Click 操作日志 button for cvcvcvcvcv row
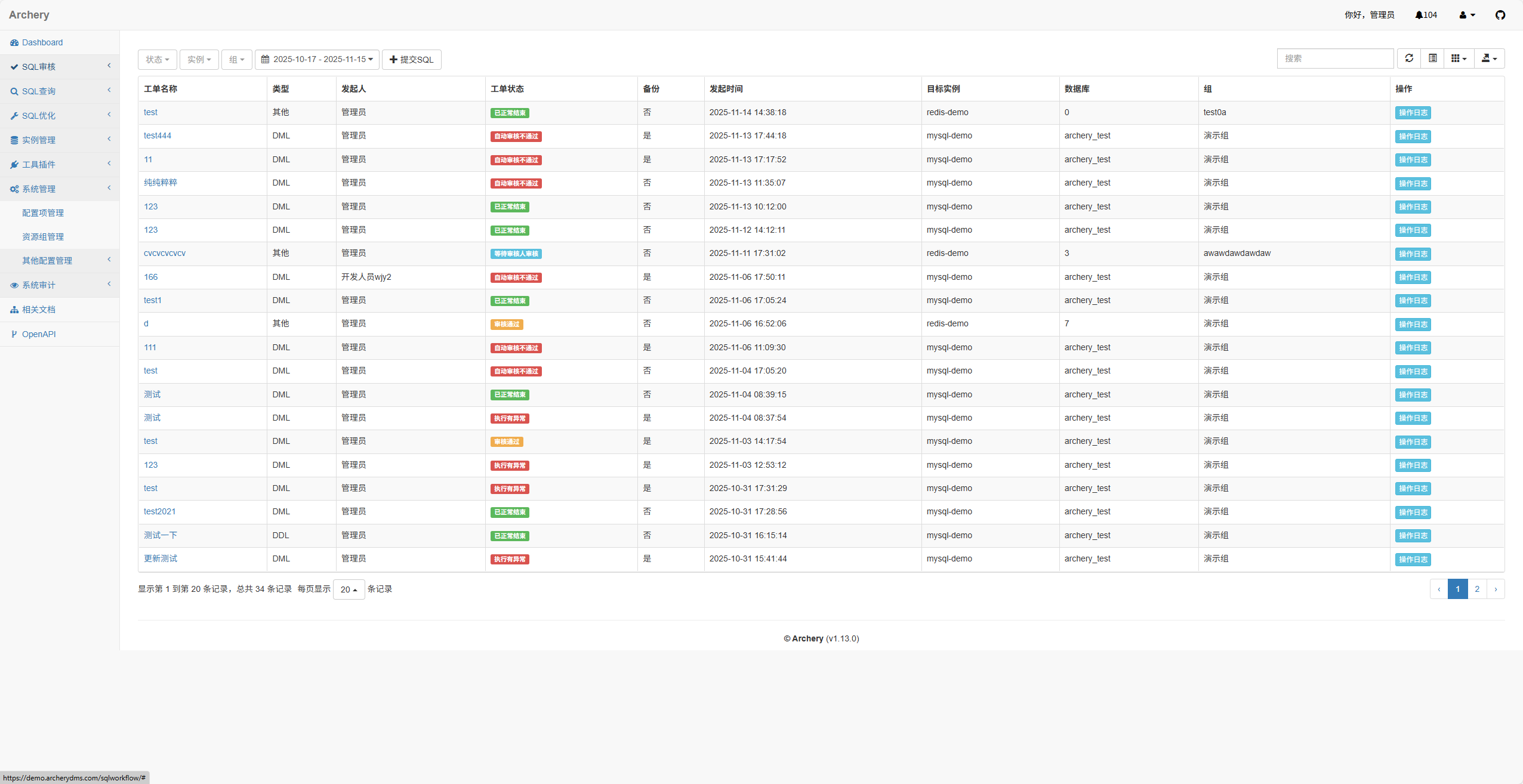This screenshot has height=784, width=1523. [x=1413, y=254]
